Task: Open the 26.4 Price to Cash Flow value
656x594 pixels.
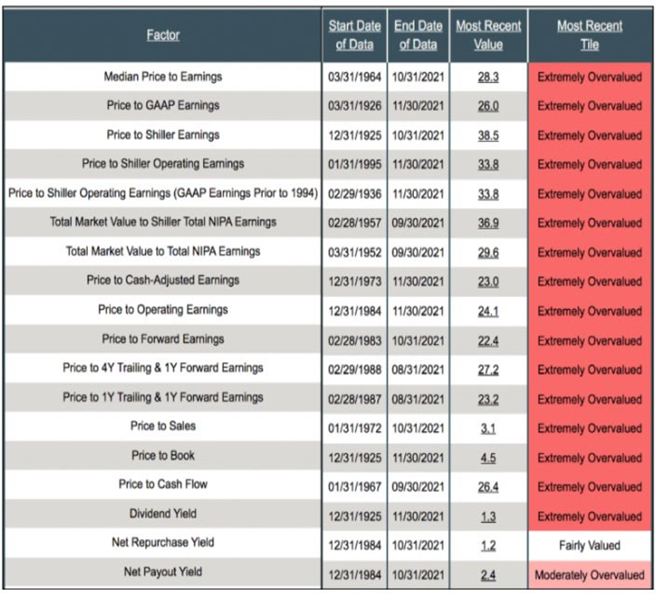Action: [488, 487]
